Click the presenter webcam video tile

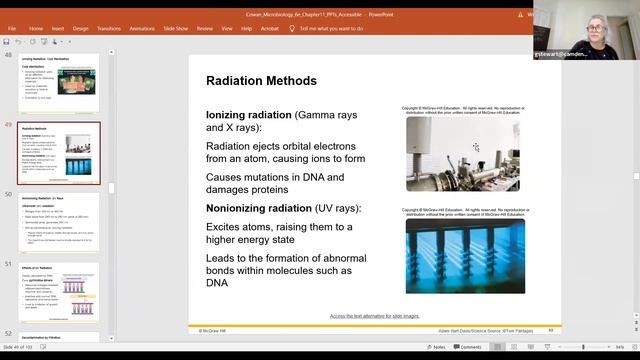coord(587,30)
